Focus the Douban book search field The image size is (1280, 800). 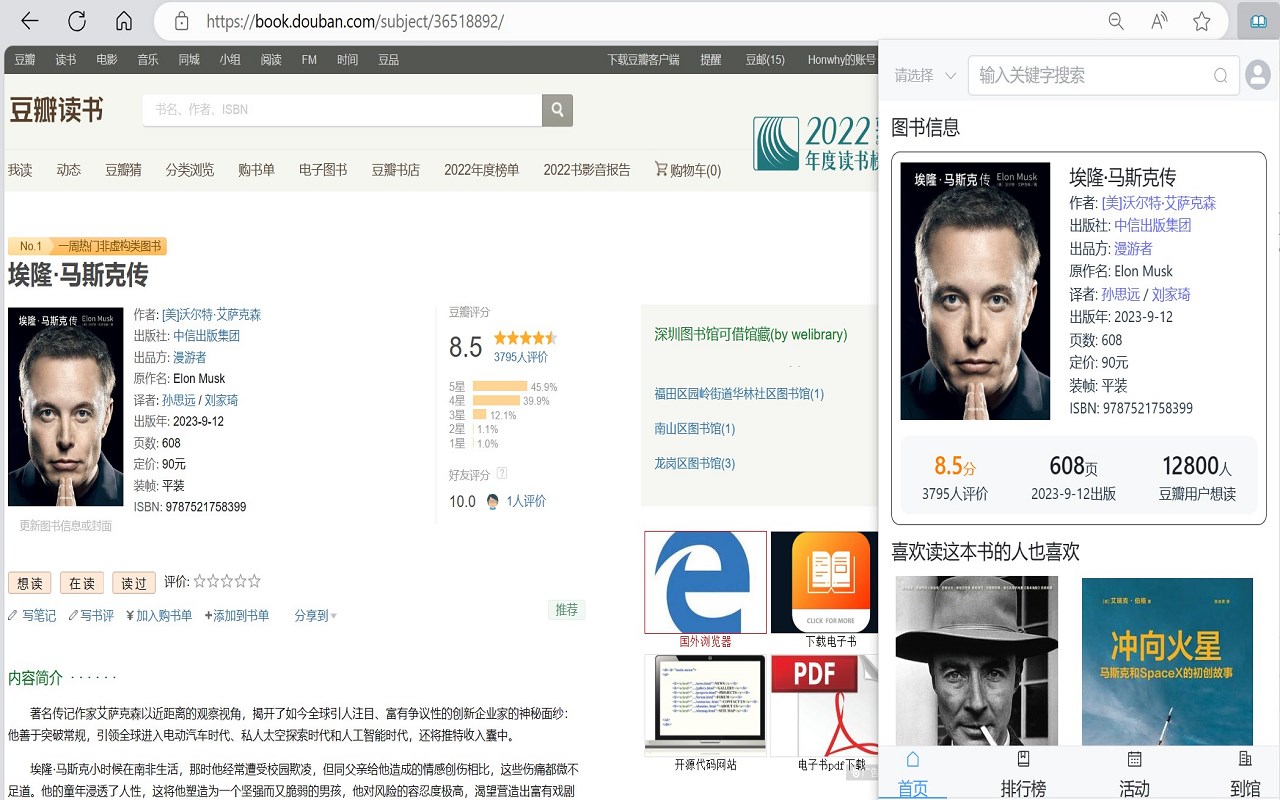[x=342, y=110]
